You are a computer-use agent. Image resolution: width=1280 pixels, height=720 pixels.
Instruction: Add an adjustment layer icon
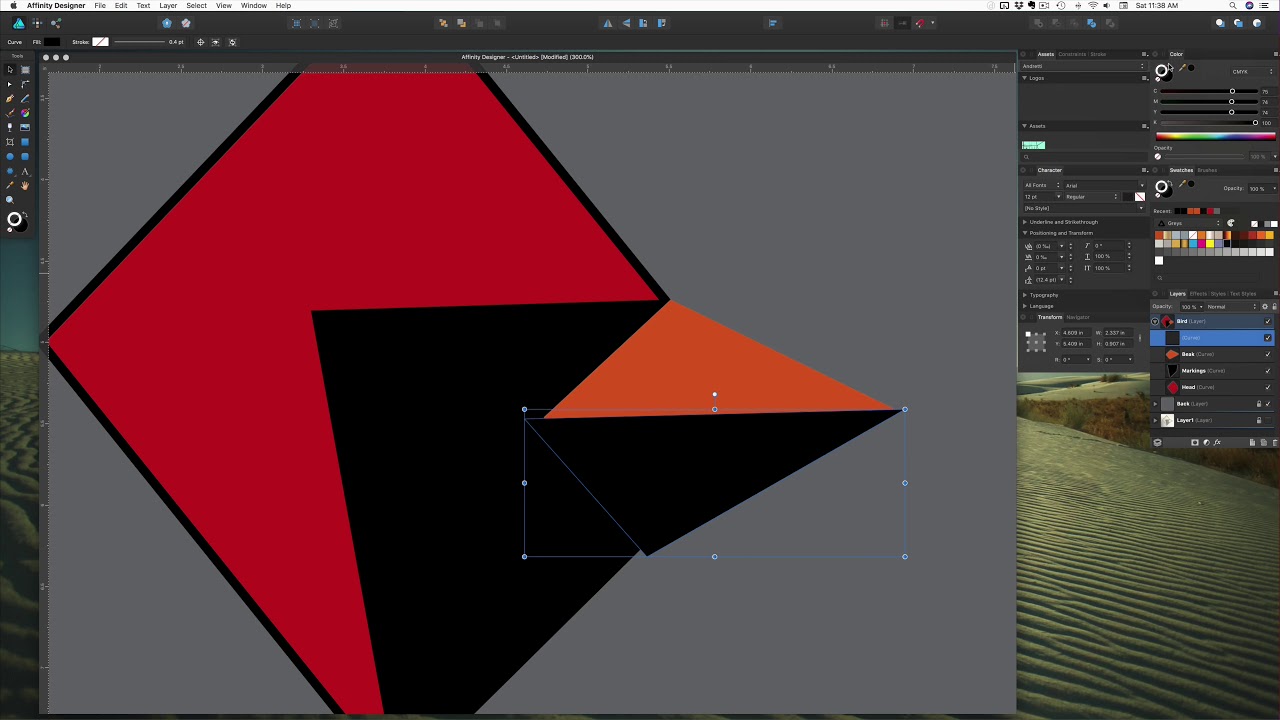tap(1206, 442)
